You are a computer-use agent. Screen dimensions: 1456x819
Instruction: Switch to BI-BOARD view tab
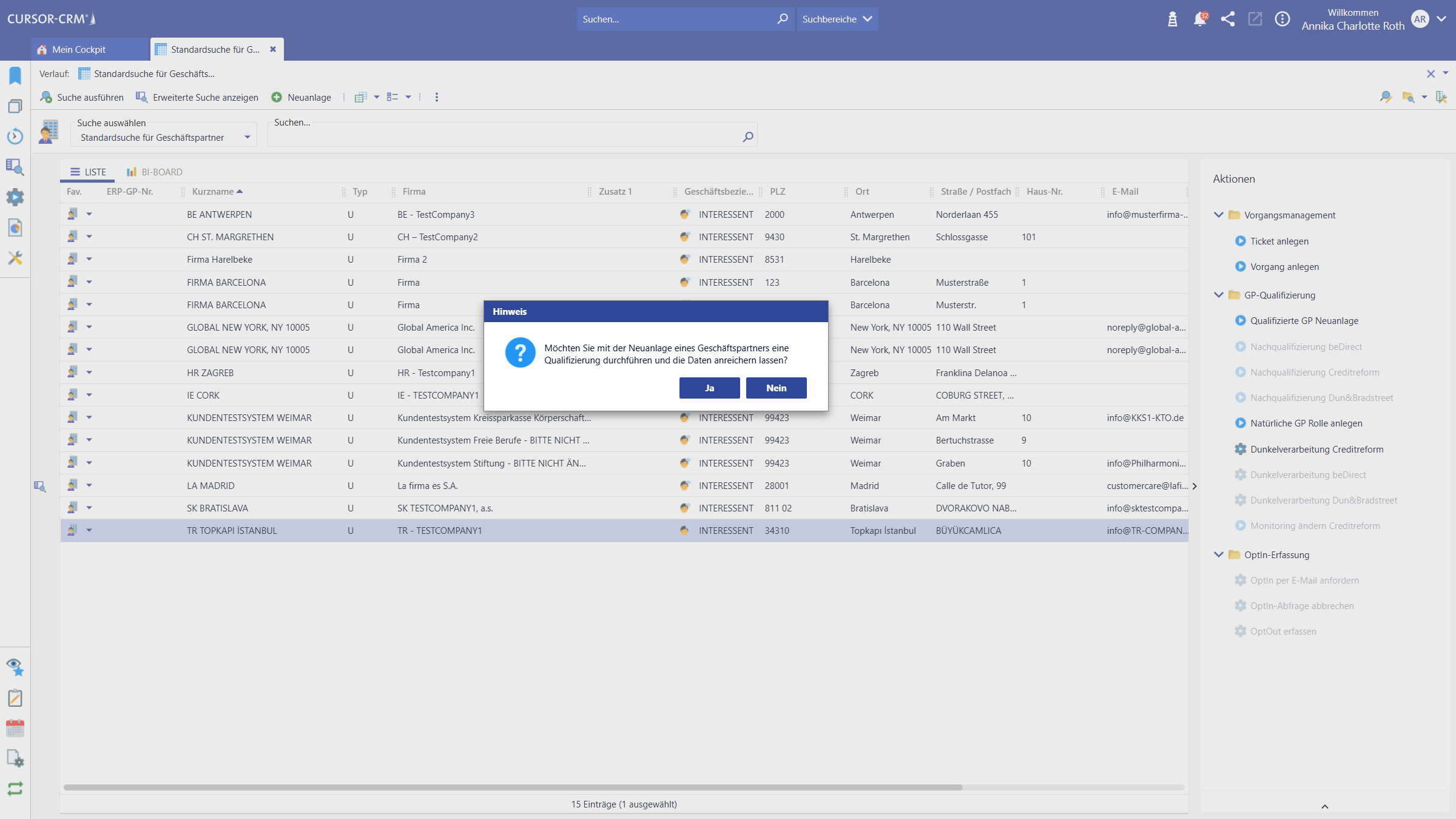click(x=155, y=172)
